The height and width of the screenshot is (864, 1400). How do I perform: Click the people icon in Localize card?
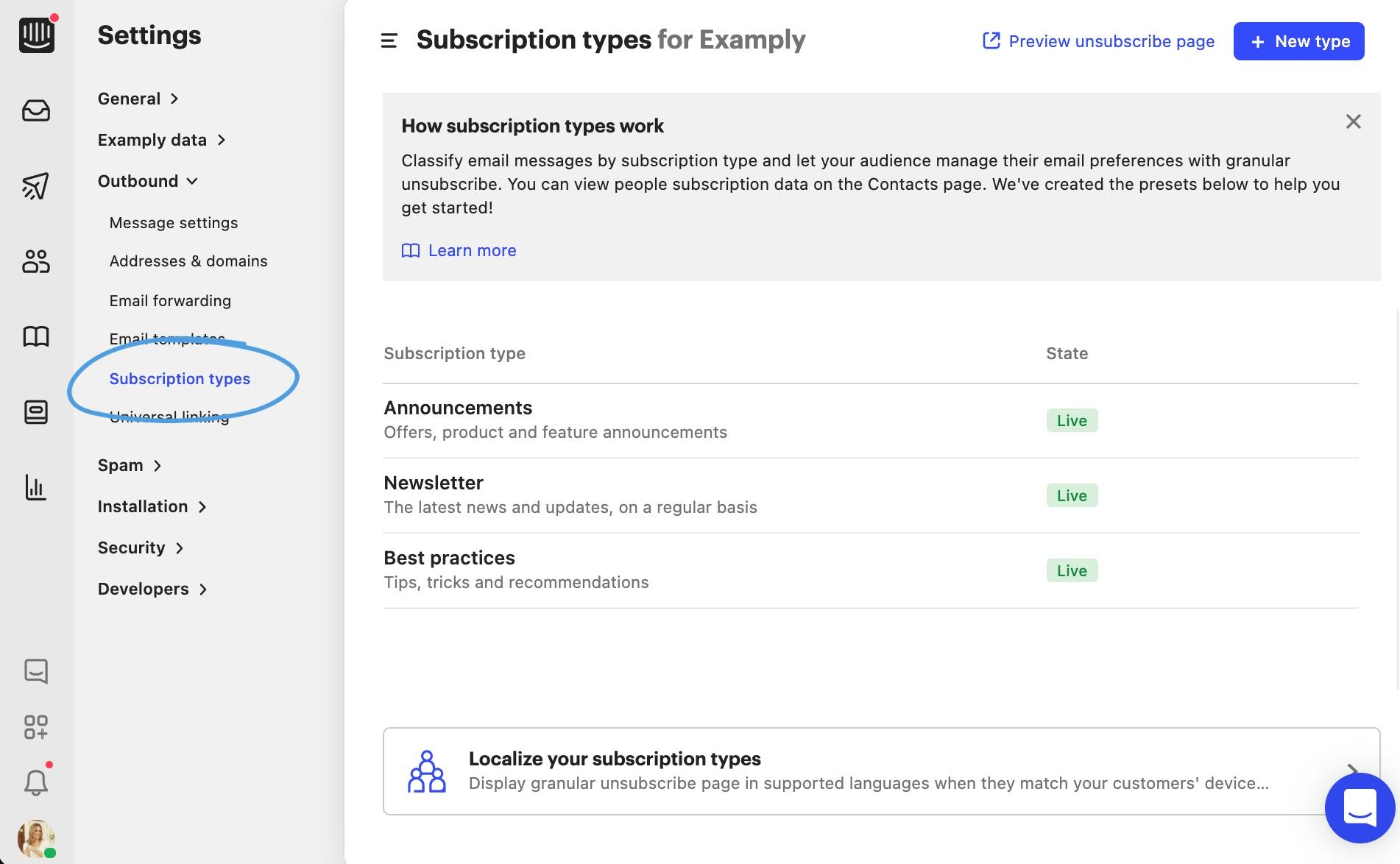click(x=427, y=771)
